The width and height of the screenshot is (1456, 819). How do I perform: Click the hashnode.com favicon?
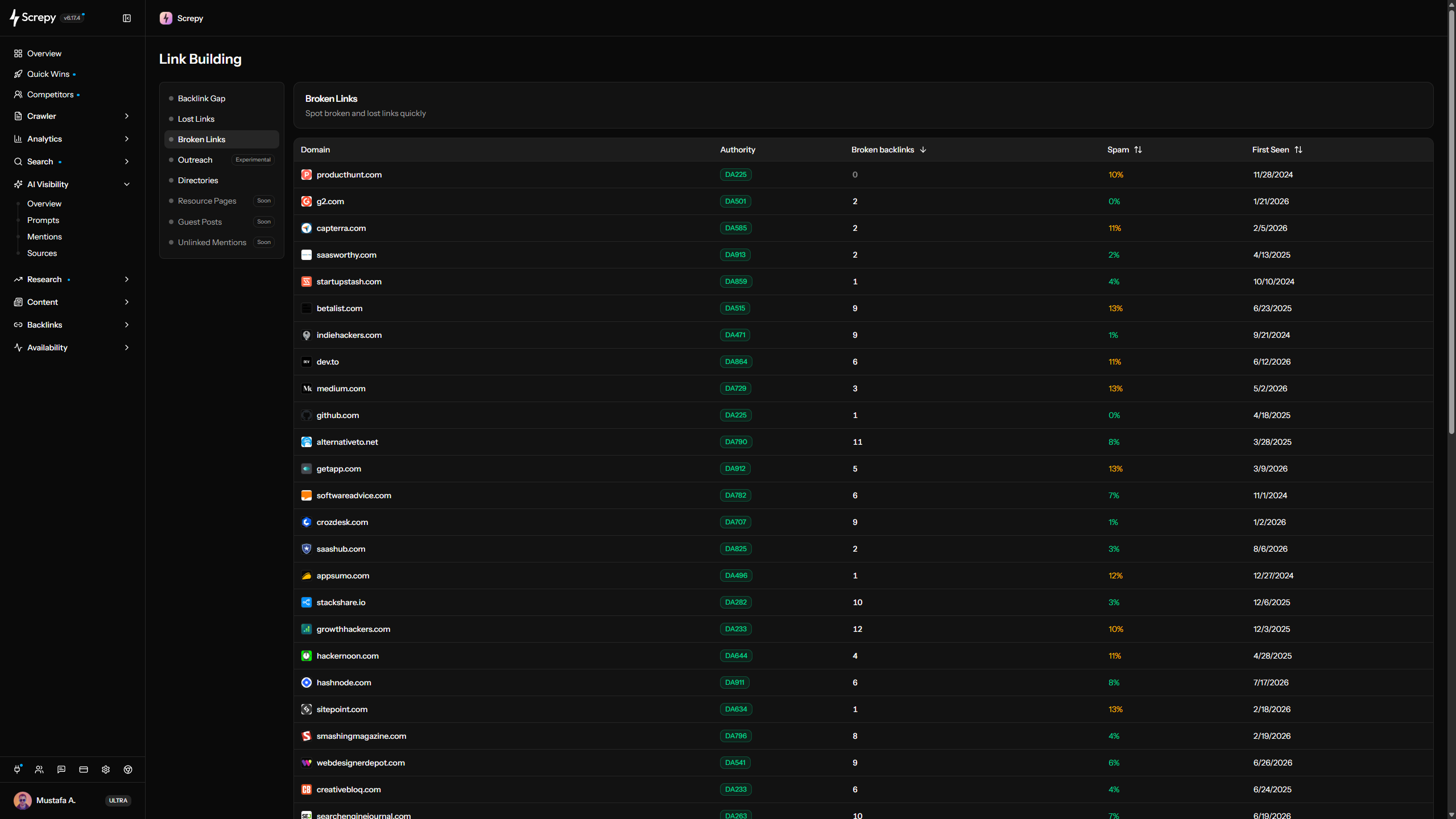click(x=307, y=682)
